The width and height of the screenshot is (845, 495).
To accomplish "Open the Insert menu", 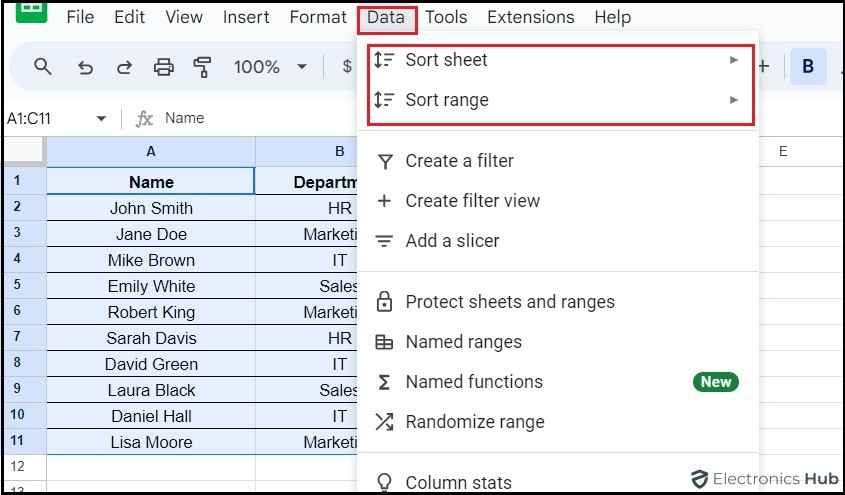I will click(x=246, y=17).
